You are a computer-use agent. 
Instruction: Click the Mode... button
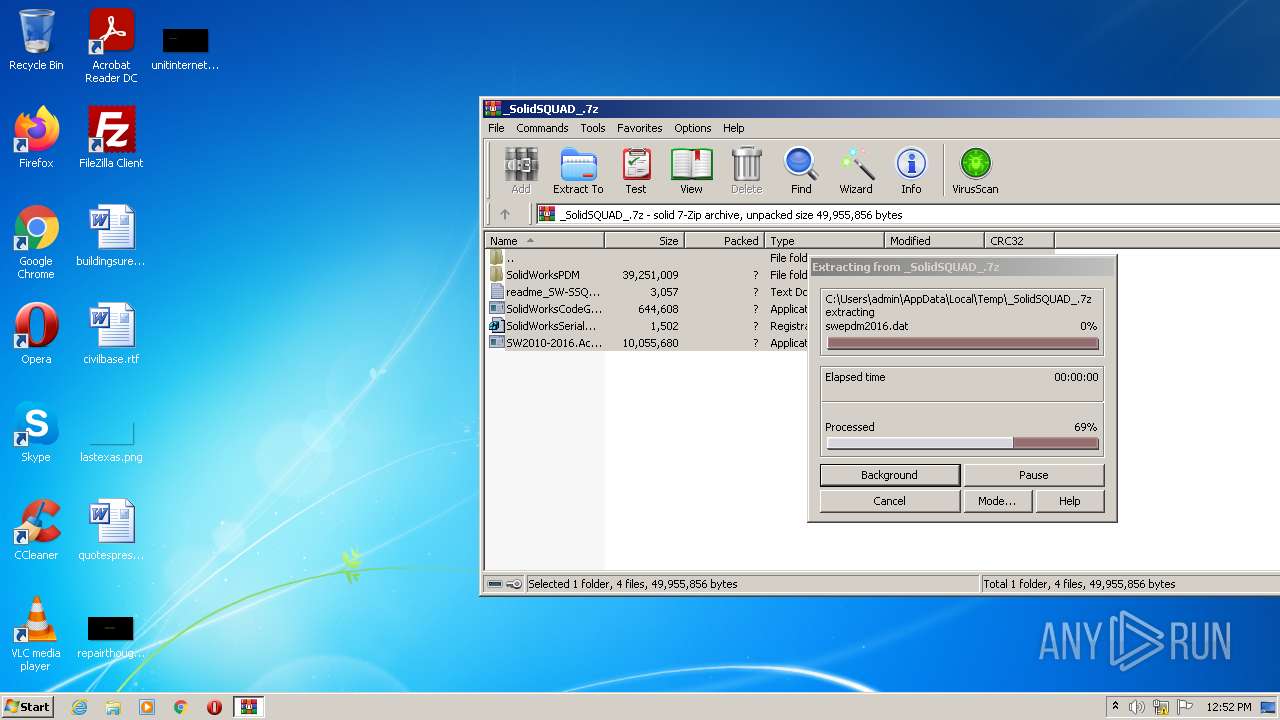pyautogui.click(x=997, y=501)
